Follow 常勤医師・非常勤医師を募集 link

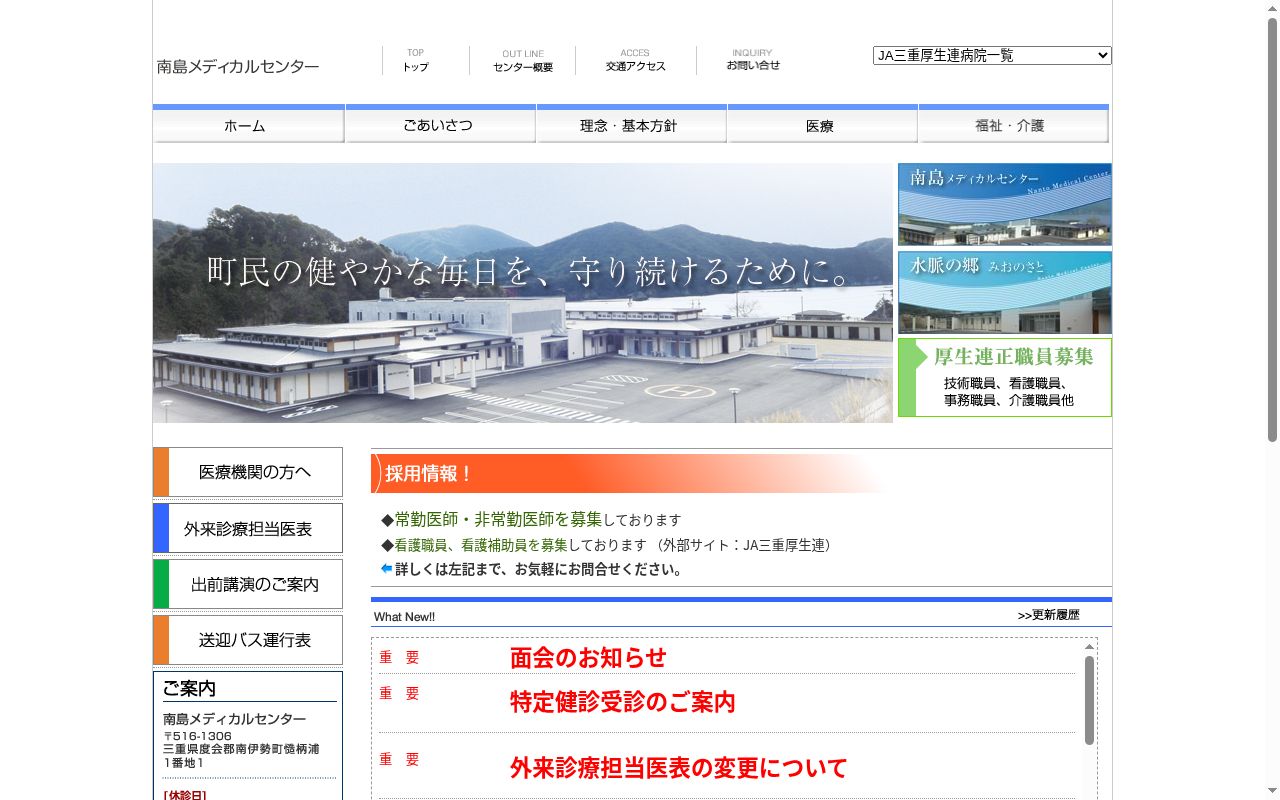pos(499,520)
